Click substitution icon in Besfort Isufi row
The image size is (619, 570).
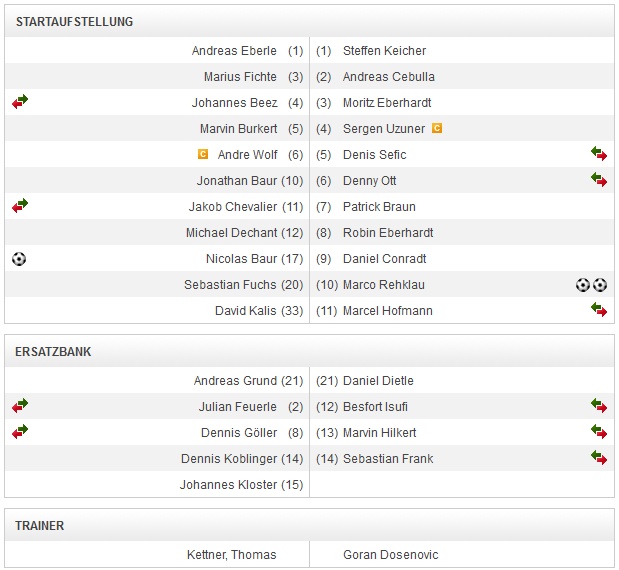[x=599, y=406]
